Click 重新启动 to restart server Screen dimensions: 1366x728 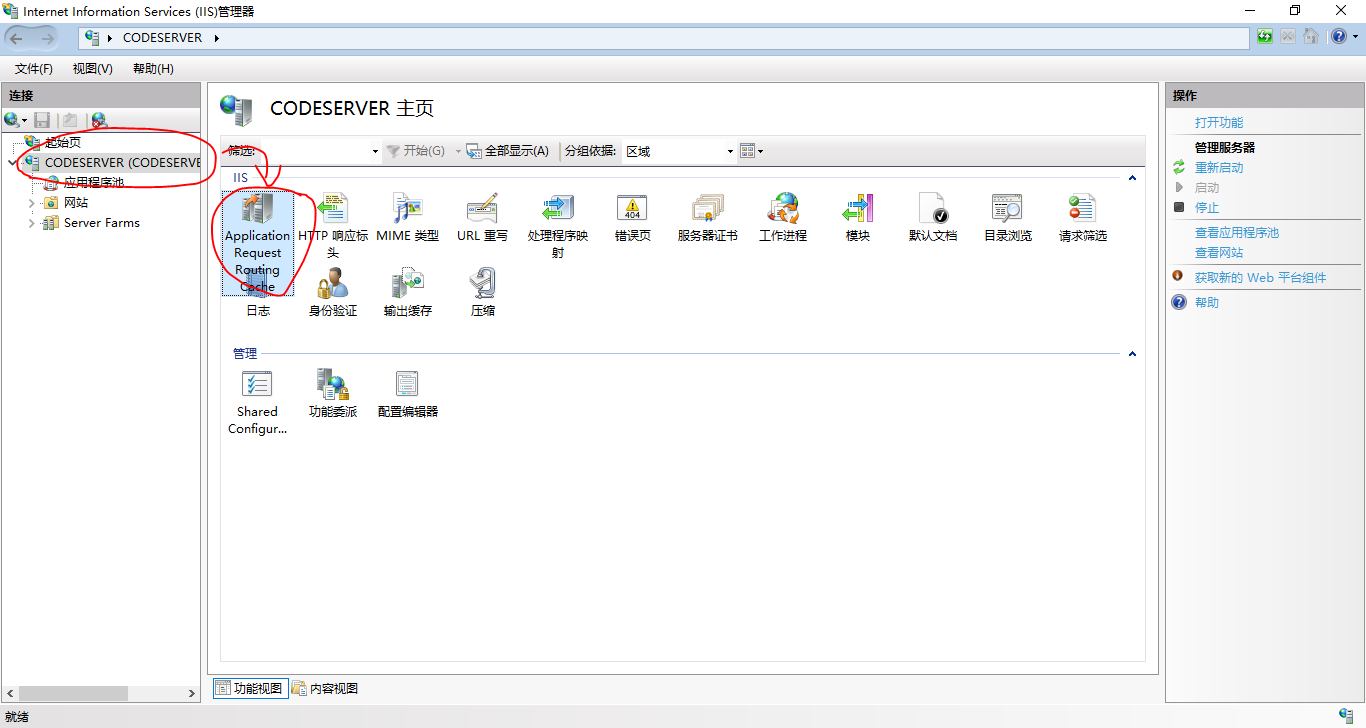pyautogui.click(x=1219, y=168)
